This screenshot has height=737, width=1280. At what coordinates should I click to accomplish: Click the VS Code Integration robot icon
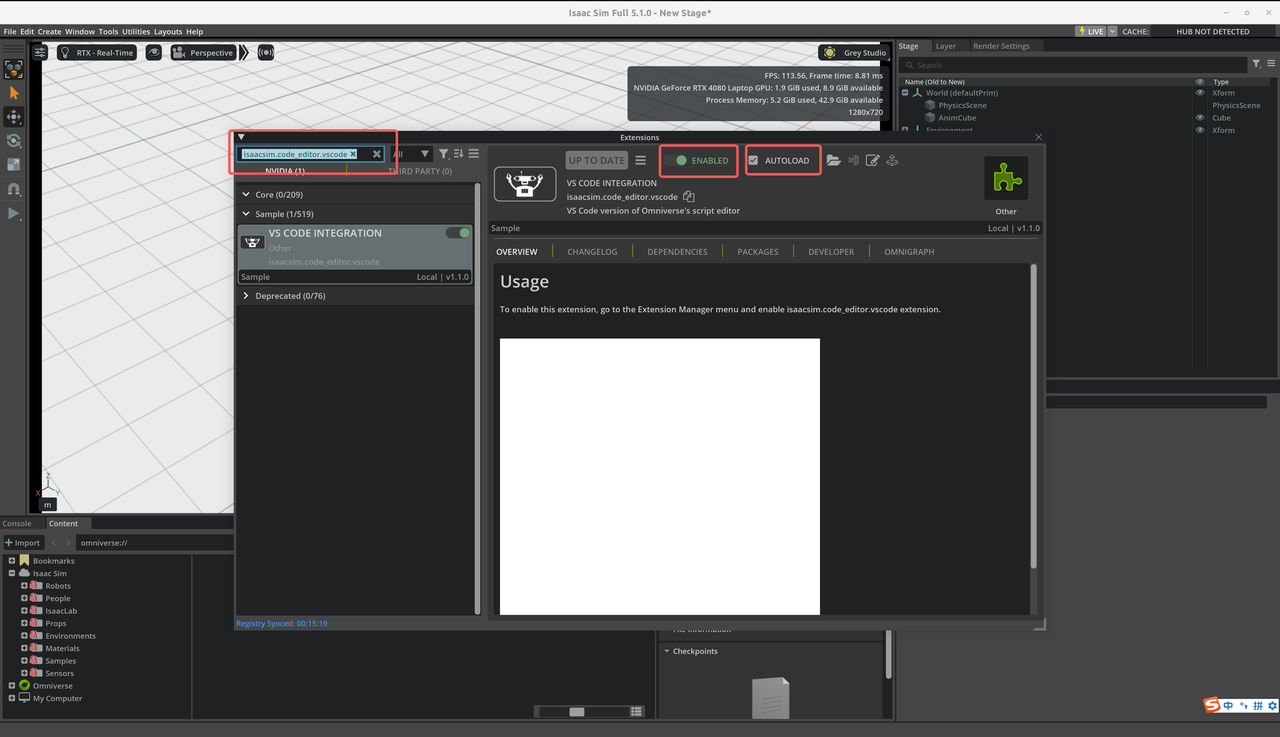tap(525, 185)
